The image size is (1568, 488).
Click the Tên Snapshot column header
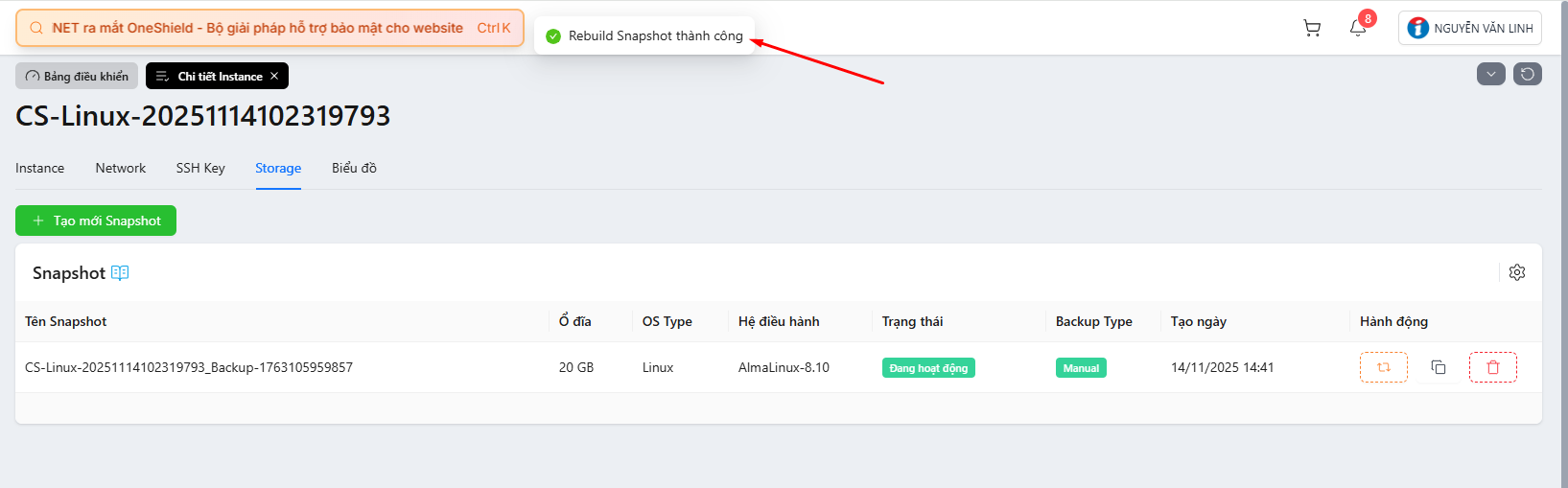click(x=66, y=321)
